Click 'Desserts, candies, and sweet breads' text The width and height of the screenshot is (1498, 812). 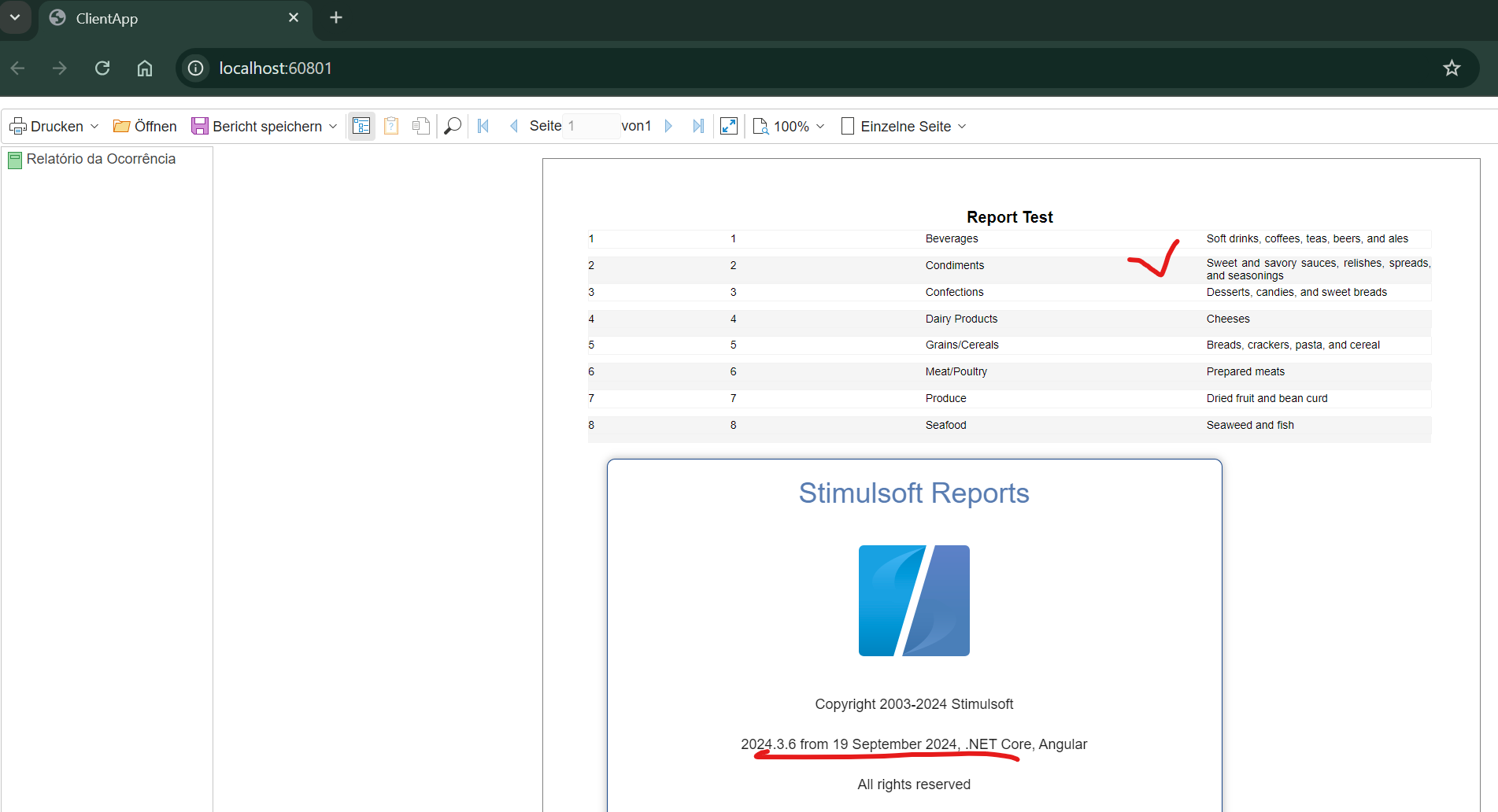coord(1296,292)
